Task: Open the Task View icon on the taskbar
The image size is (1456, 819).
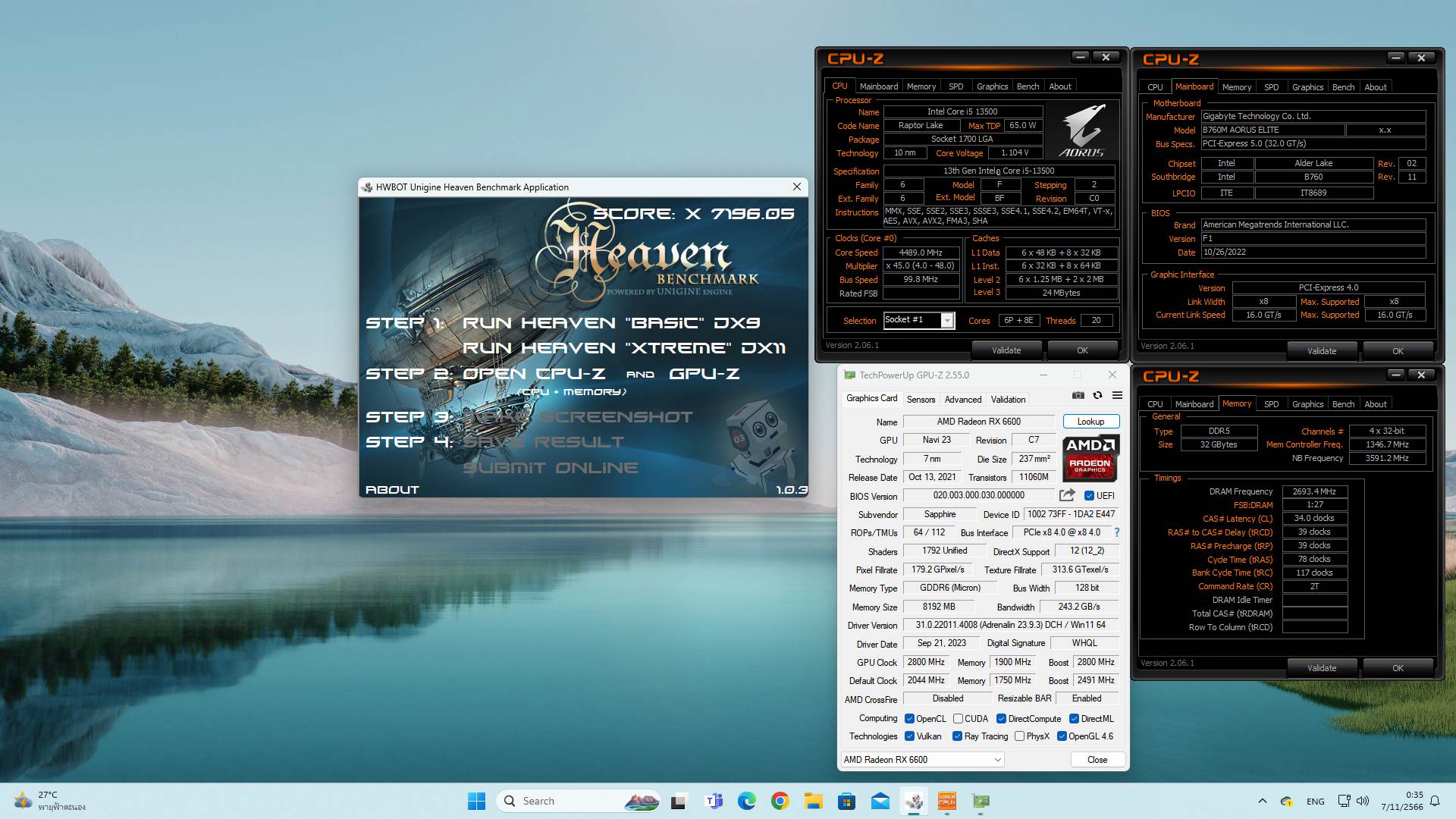Action: [x=679, y=801]
